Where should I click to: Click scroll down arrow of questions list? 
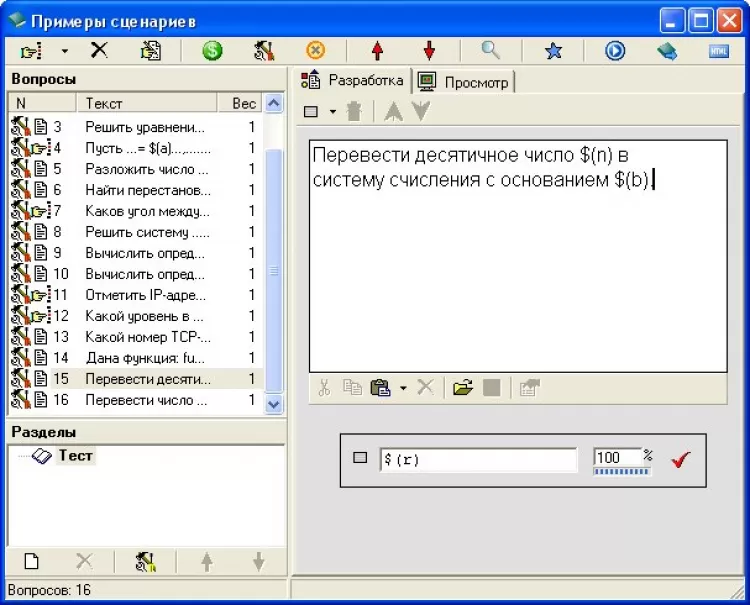(x=274, y=404)
